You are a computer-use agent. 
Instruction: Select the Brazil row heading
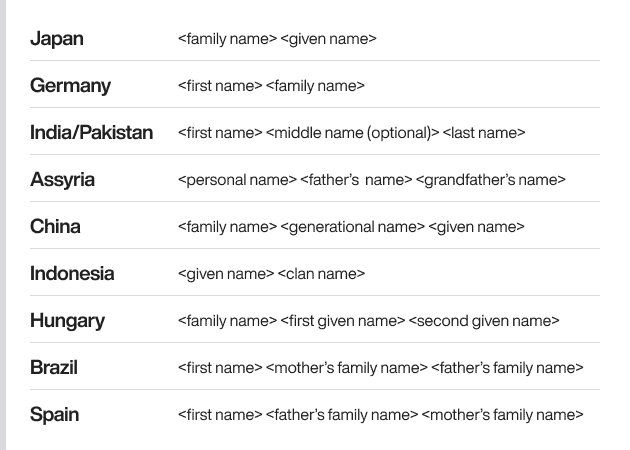click(x=54, y=368)
